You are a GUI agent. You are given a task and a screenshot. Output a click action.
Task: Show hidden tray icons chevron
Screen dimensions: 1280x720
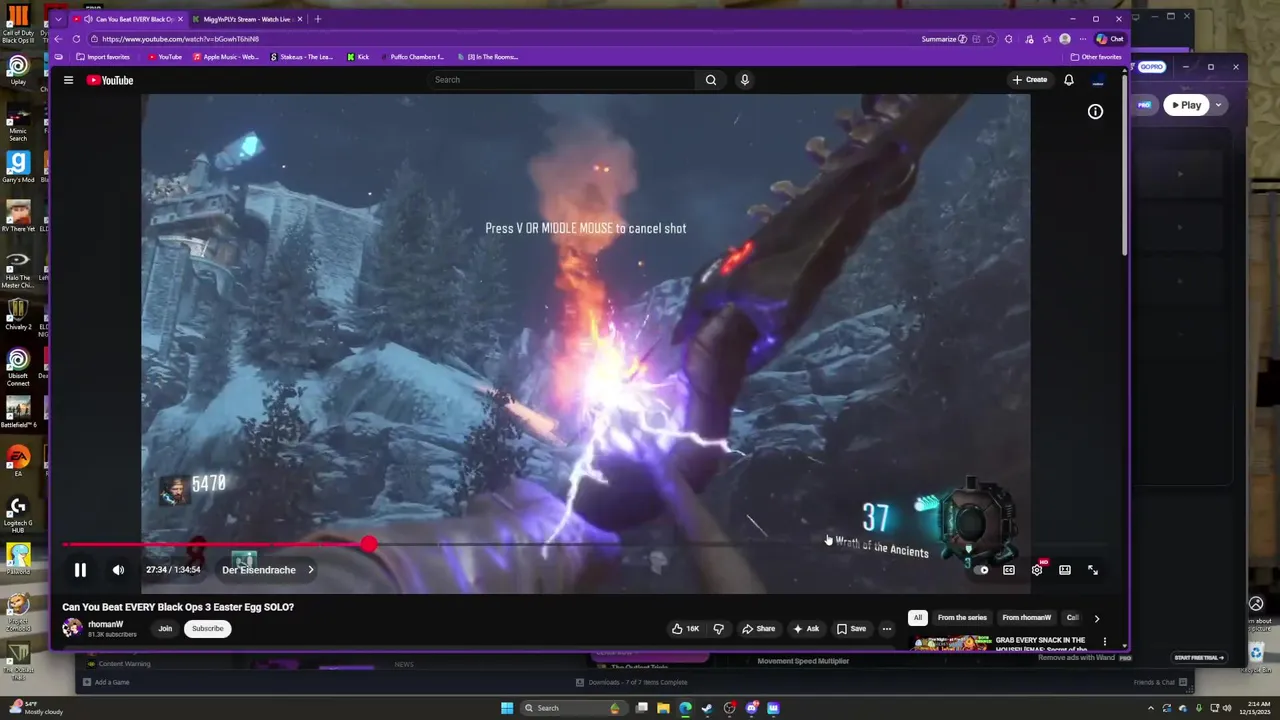1151,708
